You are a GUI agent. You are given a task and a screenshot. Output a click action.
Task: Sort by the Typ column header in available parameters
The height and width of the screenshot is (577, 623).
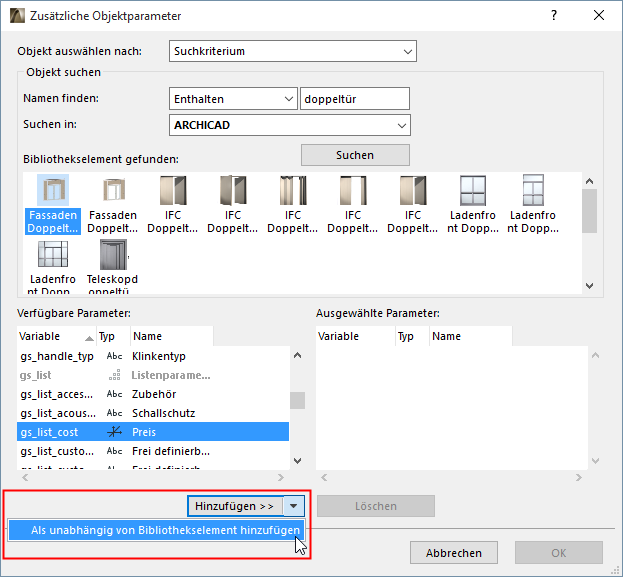pyautogui.click(x=113, y=336)
